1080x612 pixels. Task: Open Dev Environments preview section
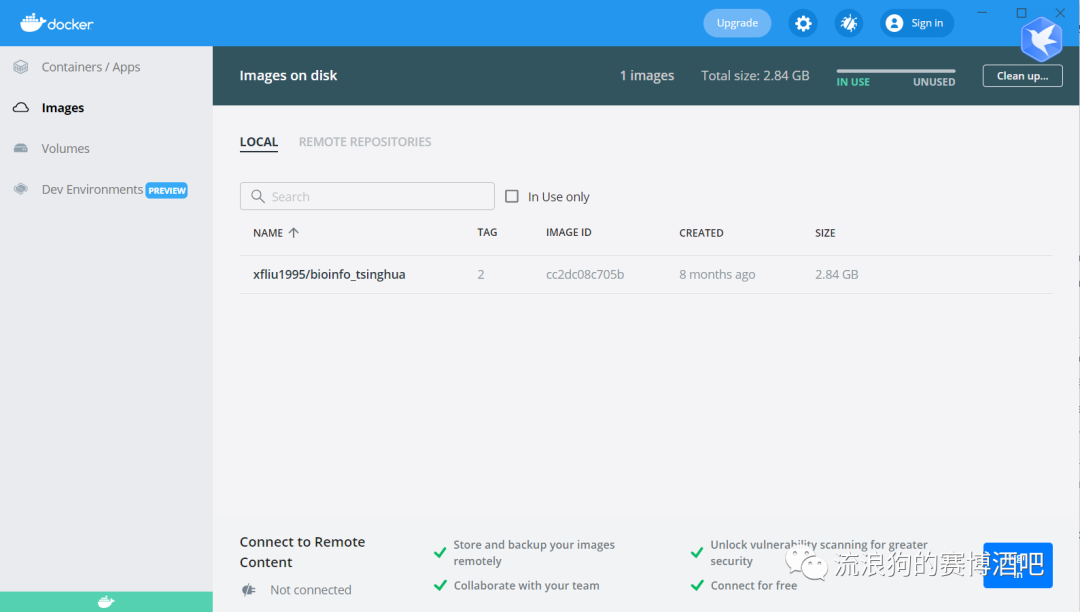92,189
